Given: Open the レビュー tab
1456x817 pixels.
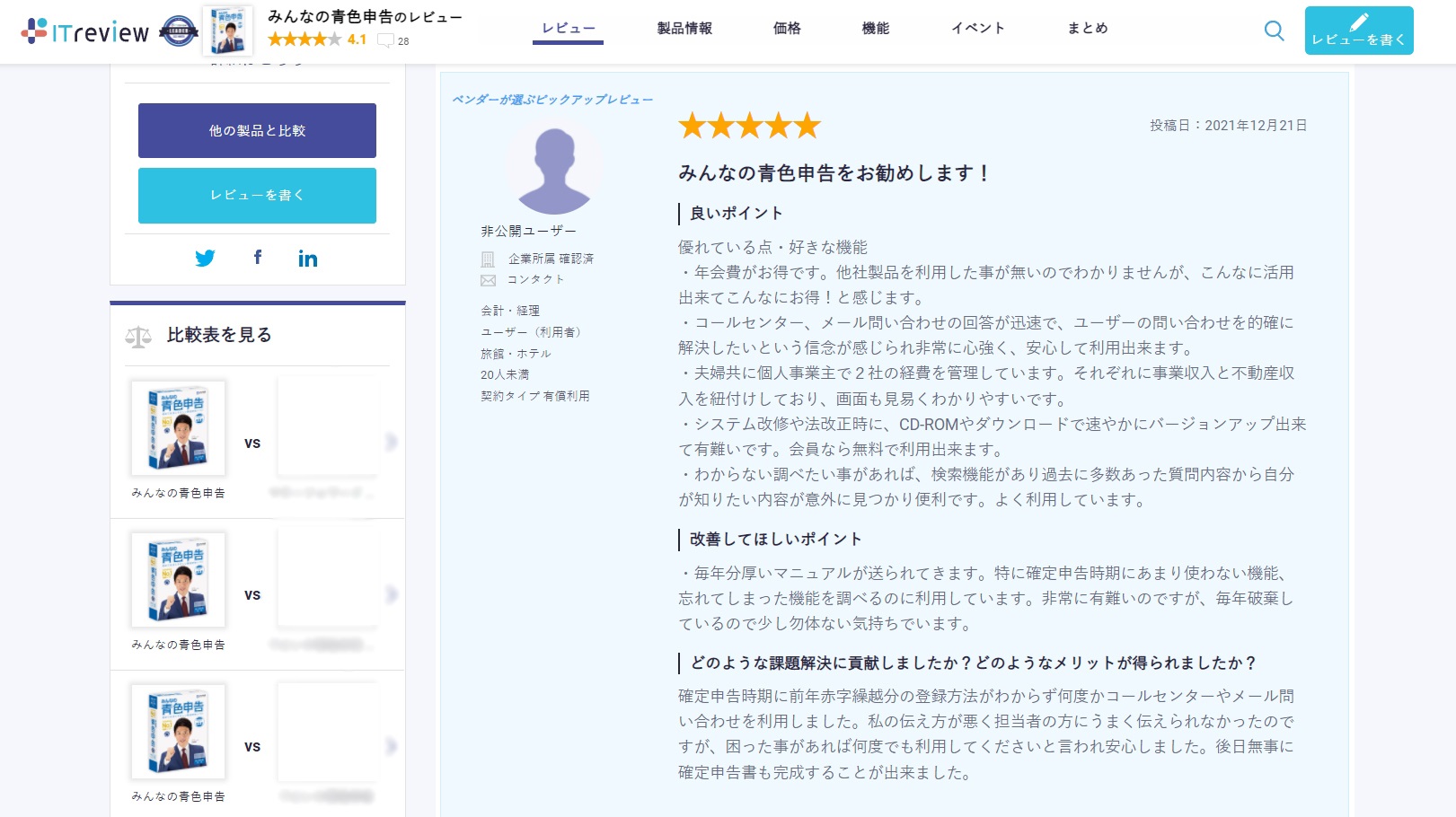Looking at the screenshot, I should (x=568, y=28).
